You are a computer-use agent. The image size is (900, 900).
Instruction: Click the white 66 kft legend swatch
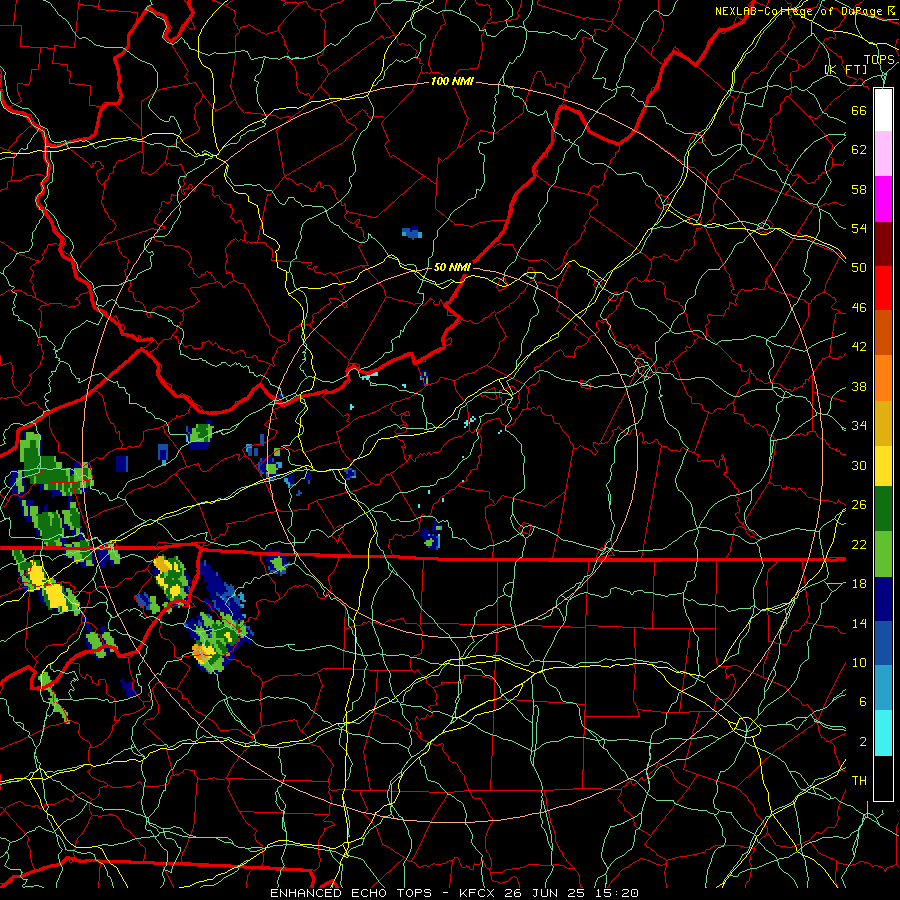point(883,110)
